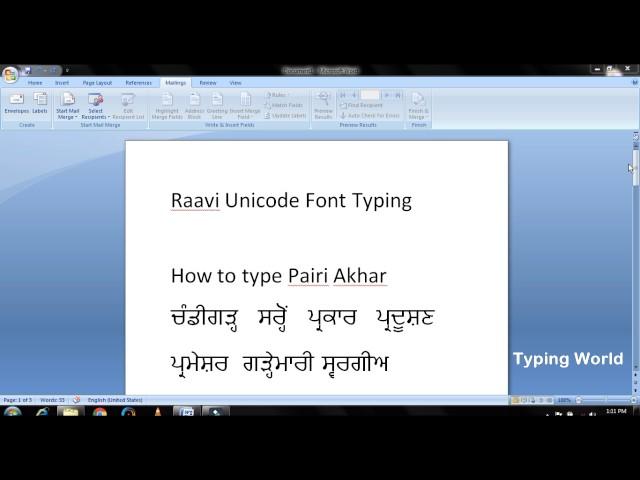Save document from Quick Access toolbar
640x480 pixels.
pyautogui.click(x=28, y=71)
